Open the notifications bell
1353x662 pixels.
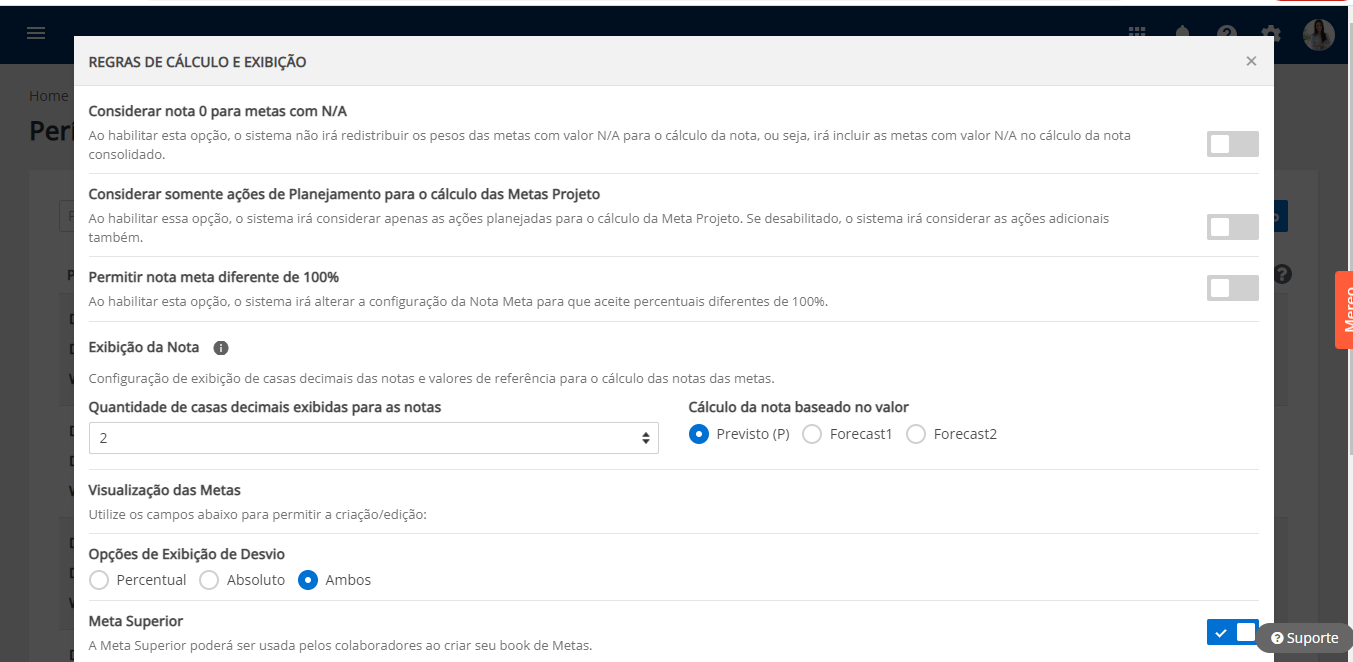[x=1183, y=33]
